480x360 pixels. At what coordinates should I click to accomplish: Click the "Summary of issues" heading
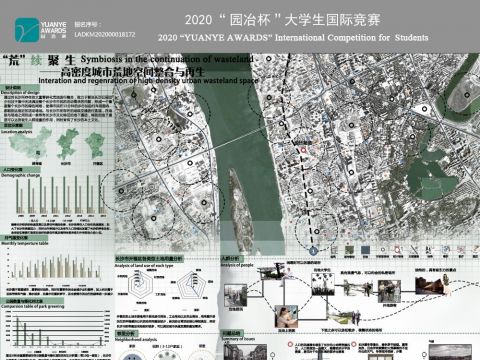238,338
